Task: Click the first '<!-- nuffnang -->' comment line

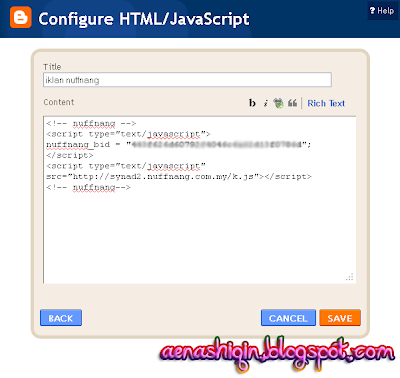Action: pos(91,124)
